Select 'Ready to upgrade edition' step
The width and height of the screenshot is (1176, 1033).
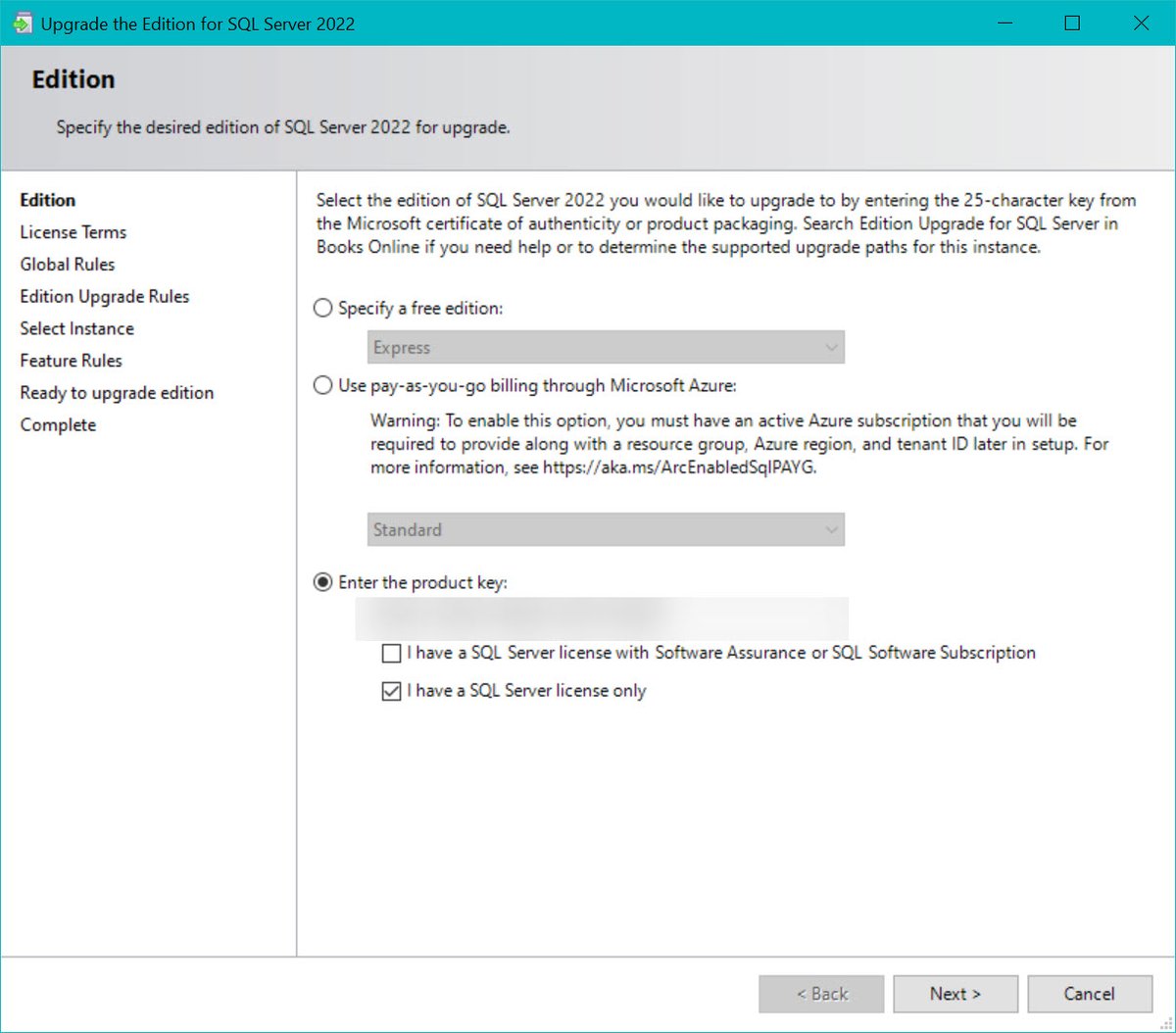[117, 393]
